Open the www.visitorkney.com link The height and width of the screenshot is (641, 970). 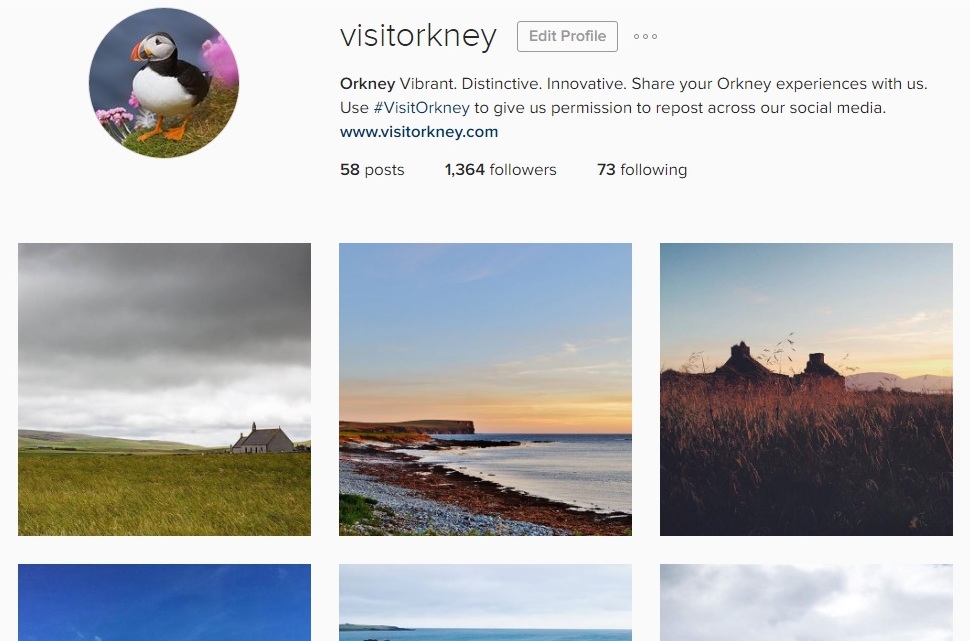pyautogui.click(x=419, y=132)
